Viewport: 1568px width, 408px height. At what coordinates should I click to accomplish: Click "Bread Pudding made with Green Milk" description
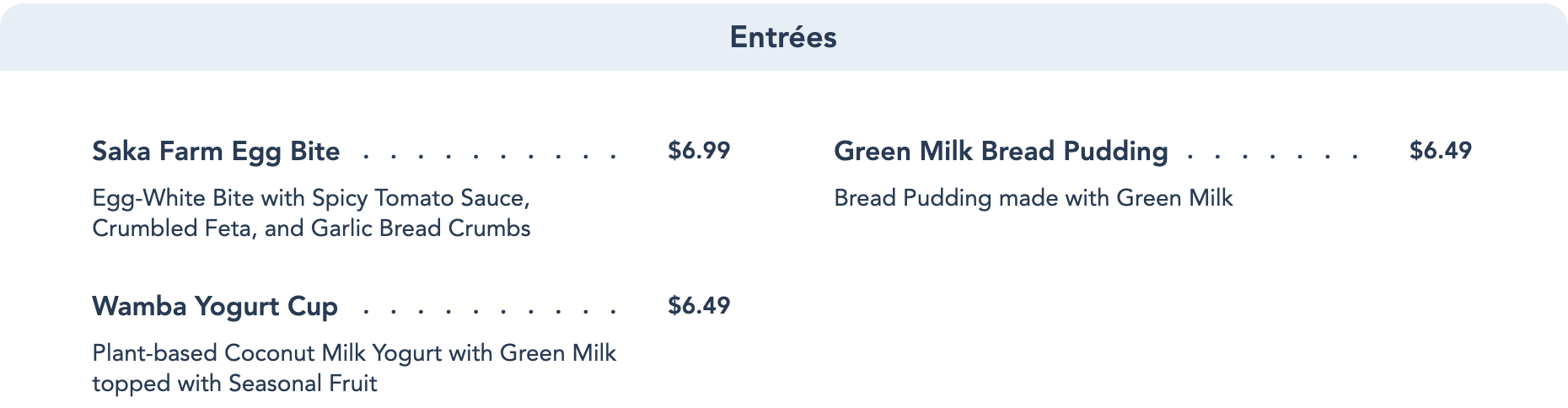tap(1033, 198)
